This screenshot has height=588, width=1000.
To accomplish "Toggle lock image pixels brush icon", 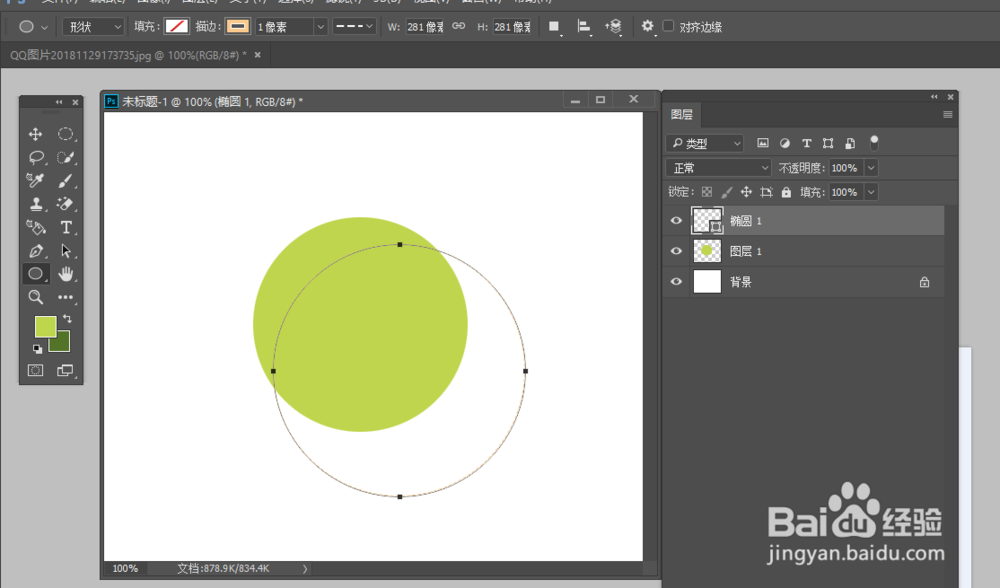I will (726, 192).
